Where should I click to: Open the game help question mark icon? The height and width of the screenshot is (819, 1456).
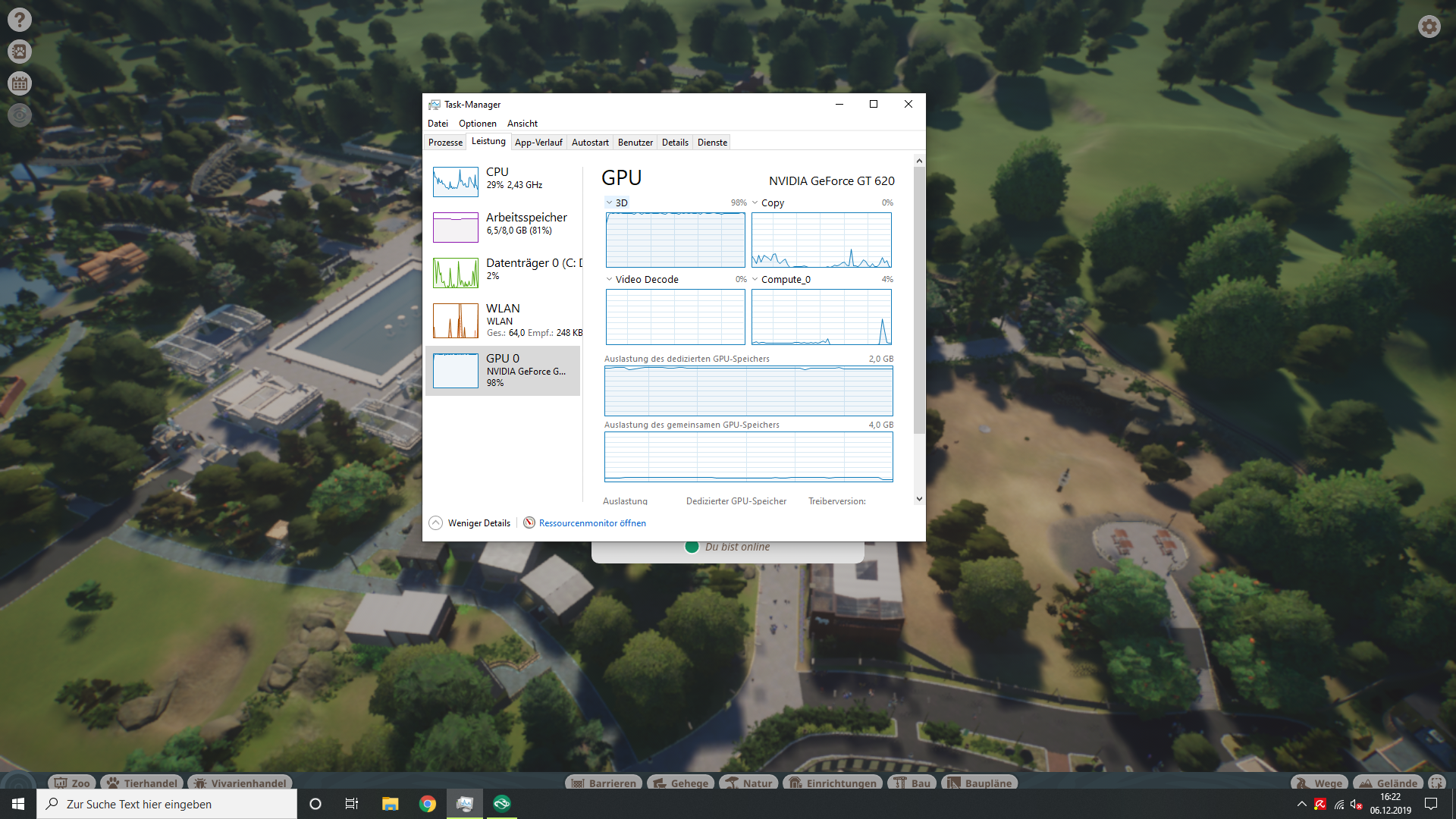tap(20, 20)
